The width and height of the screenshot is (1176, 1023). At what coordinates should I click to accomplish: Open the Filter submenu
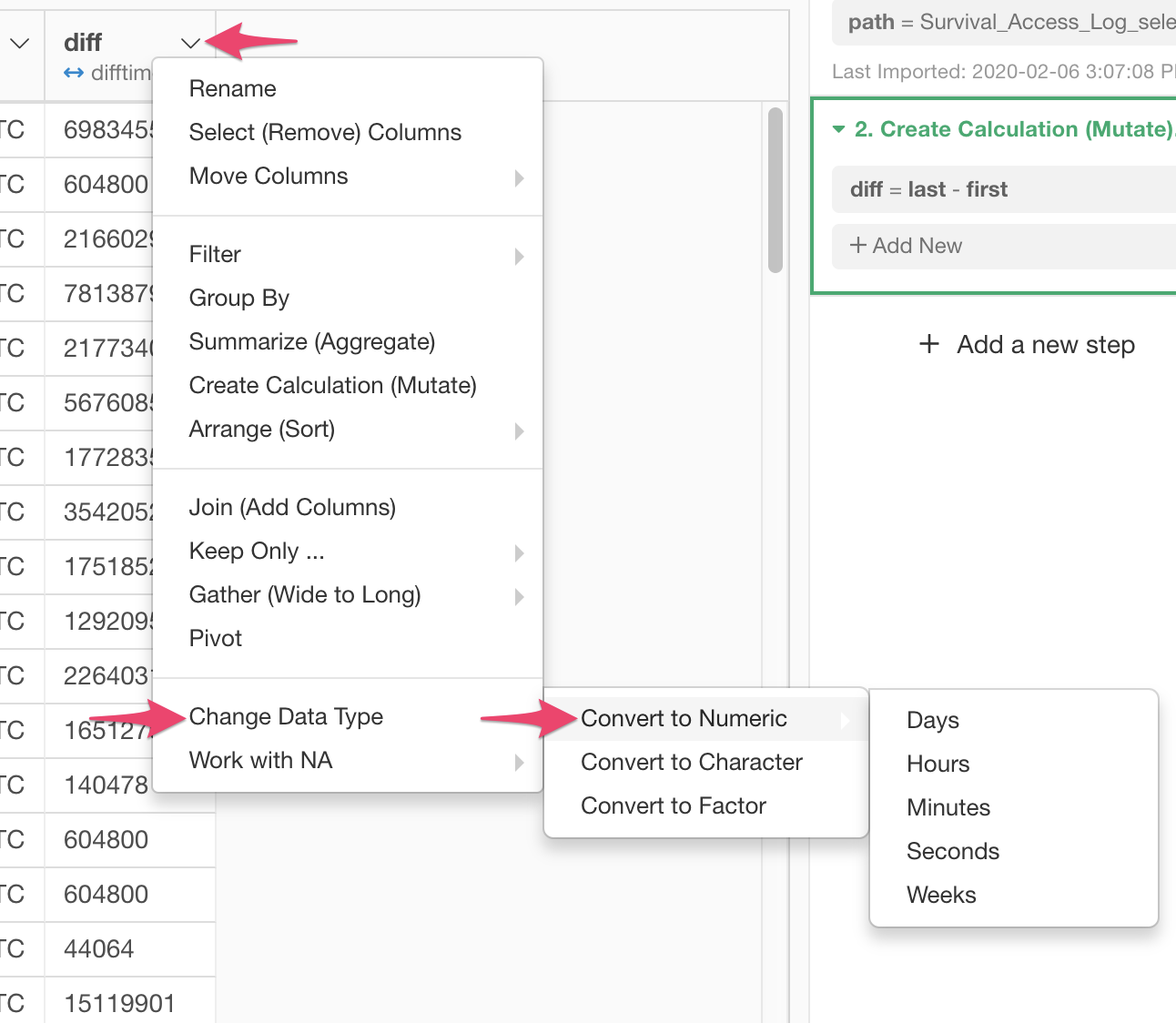tap(215, 254)
